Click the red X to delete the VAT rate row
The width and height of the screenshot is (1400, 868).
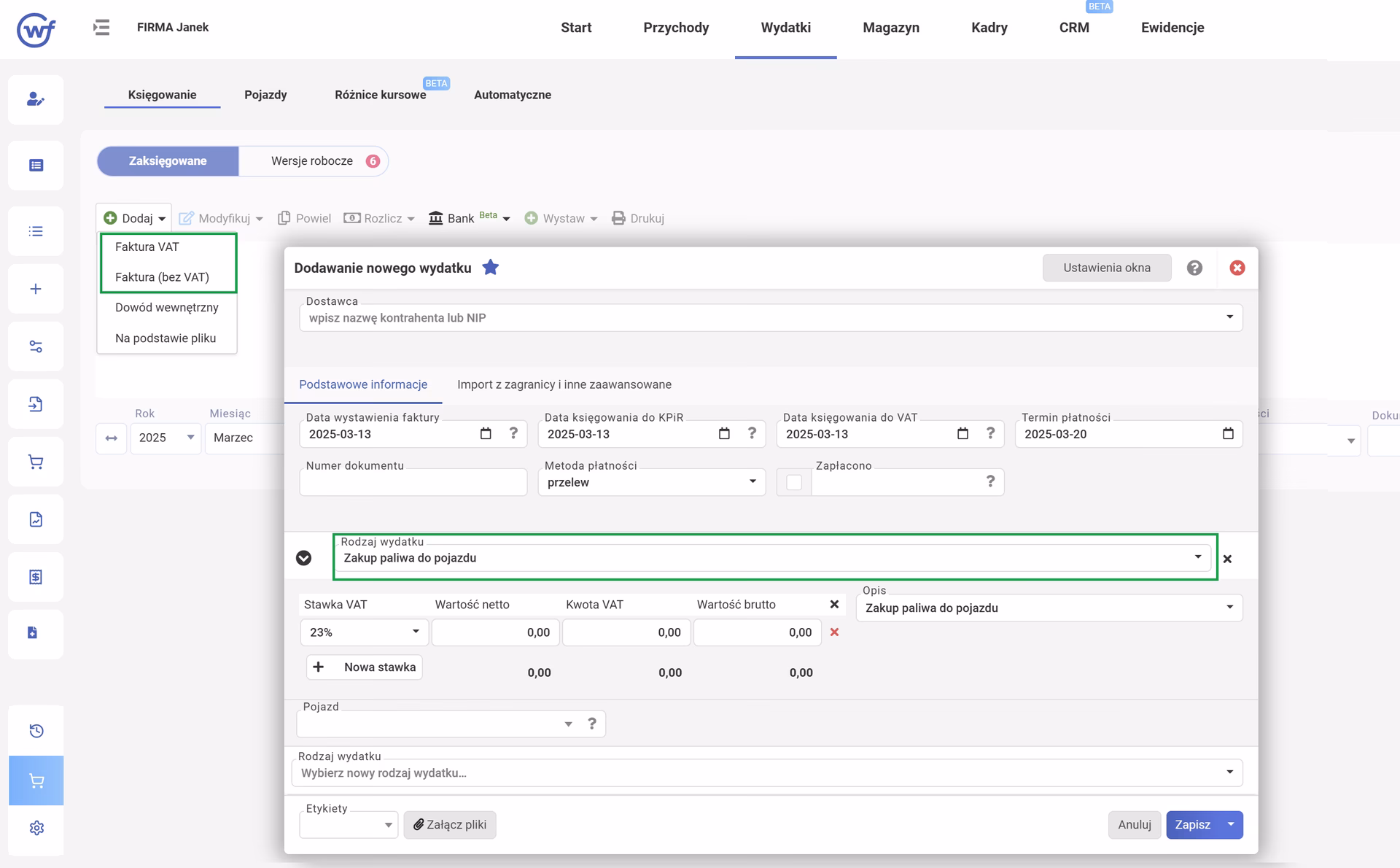(x=834, y=632)
